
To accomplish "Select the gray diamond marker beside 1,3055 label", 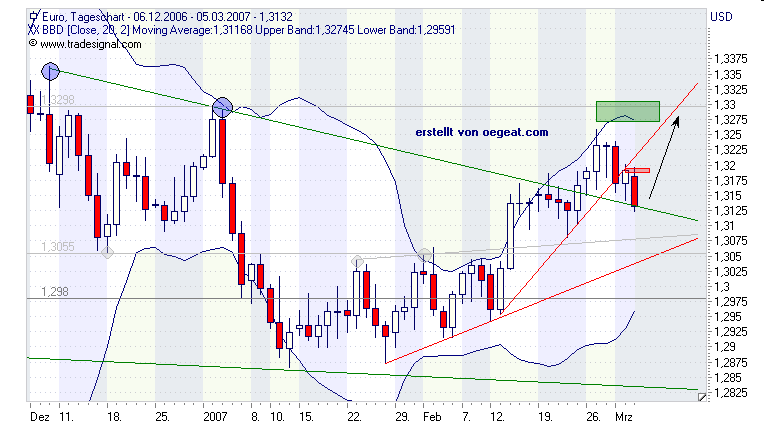I will [107, 252].
